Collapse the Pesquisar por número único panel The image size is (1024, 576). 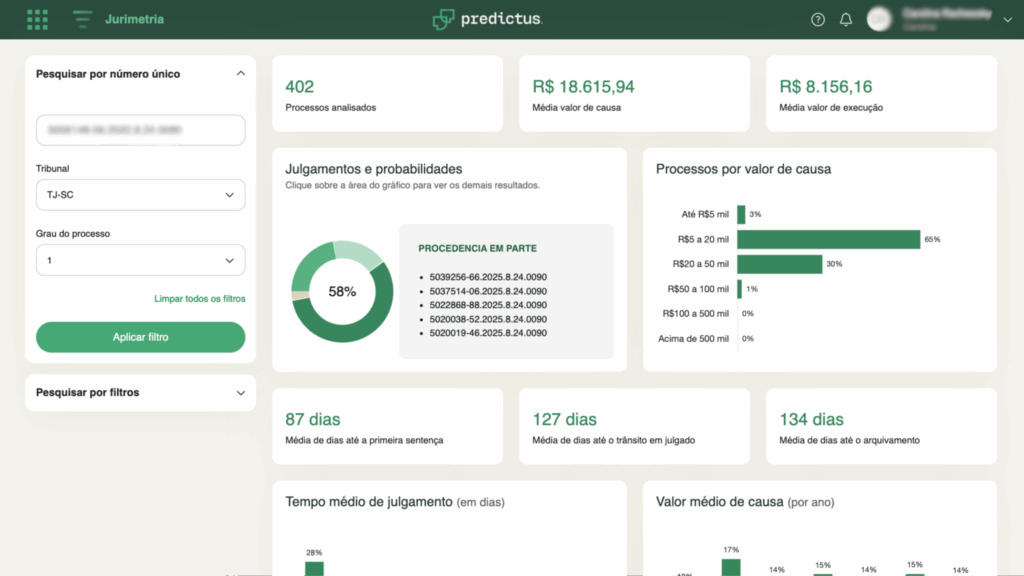point(241,73)
